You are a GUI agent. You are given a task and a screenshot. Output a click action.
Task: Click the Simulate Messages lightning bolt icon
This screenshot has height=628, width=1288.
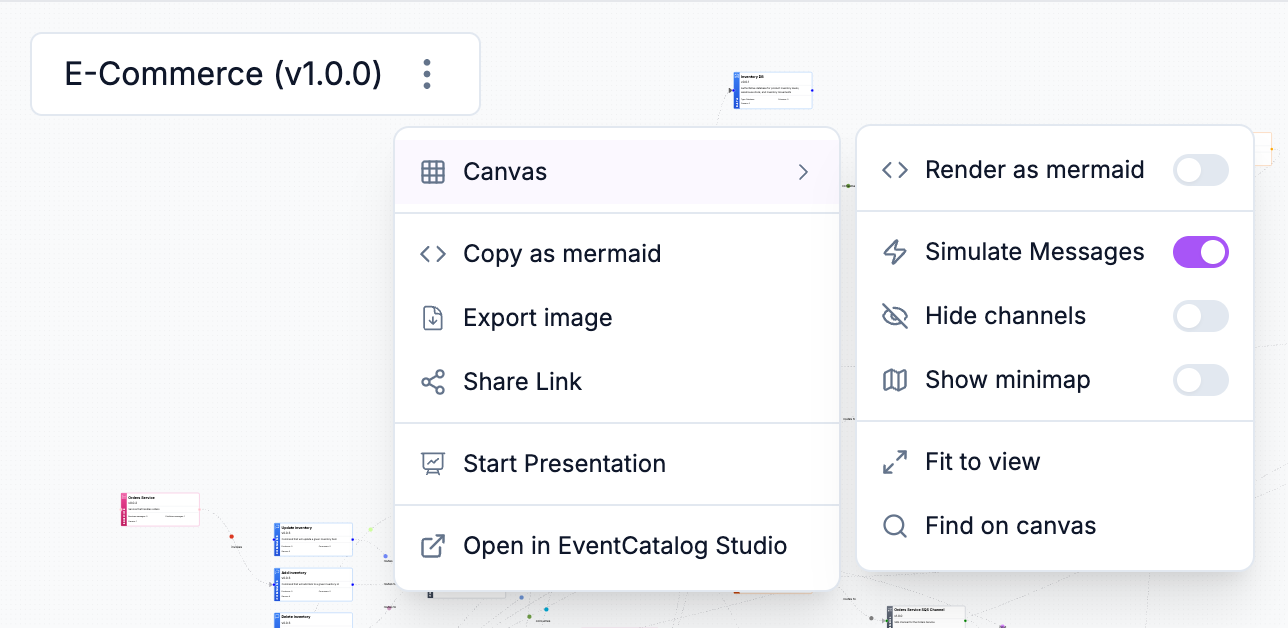(894, 252)
